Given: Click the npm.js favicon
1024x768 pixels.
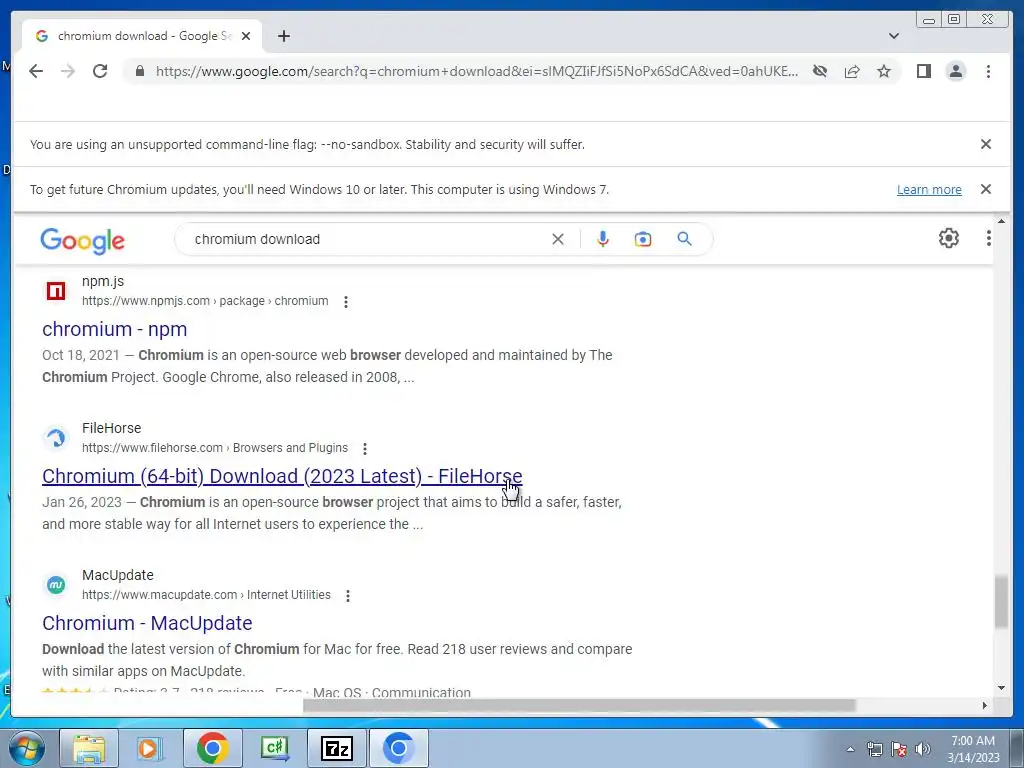Looking at the screenshot, I should 56,291.
